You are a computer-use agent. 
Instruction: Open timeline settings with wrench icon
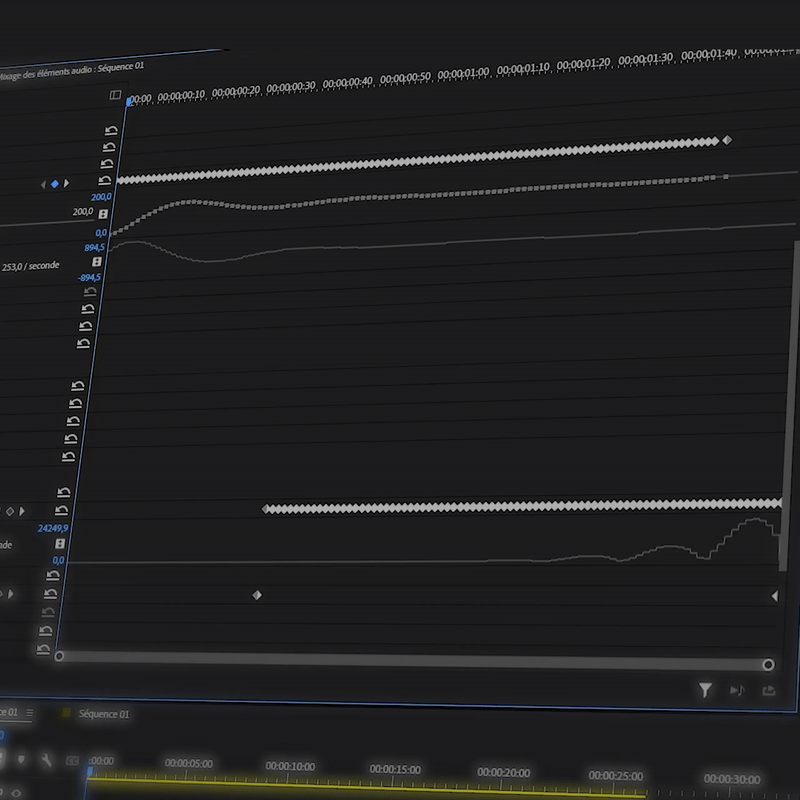coord(46,760)
